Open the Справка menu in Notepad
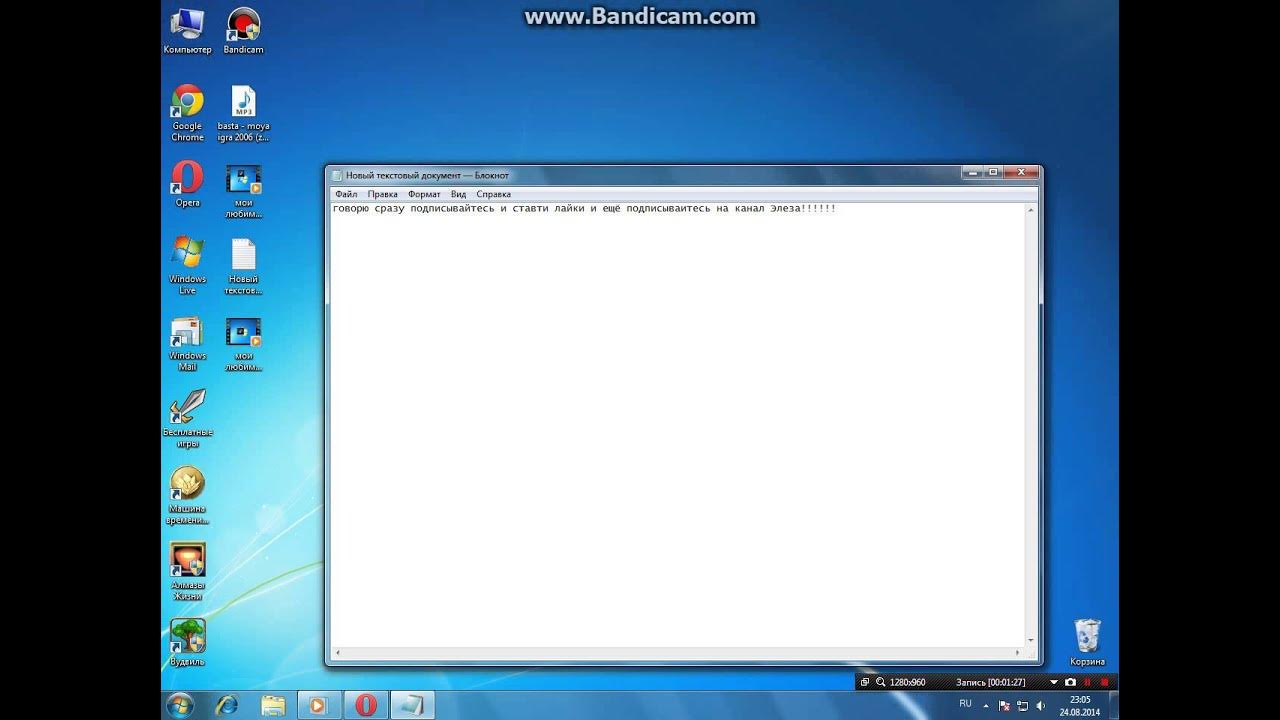Screen dimensions: 1280x720 pyautogui.click(x=493, y=194)
